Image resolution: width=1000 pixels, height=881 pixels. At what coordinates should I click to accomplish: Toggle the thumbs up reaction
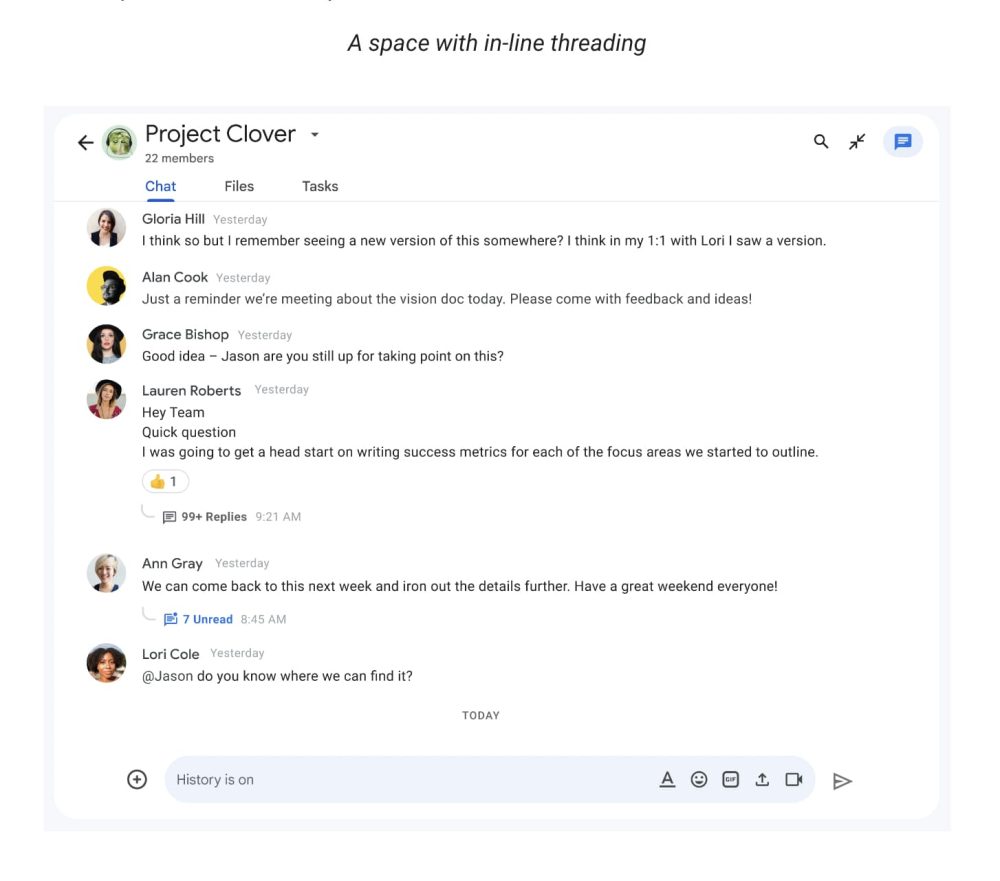click(x=165, y=482)
